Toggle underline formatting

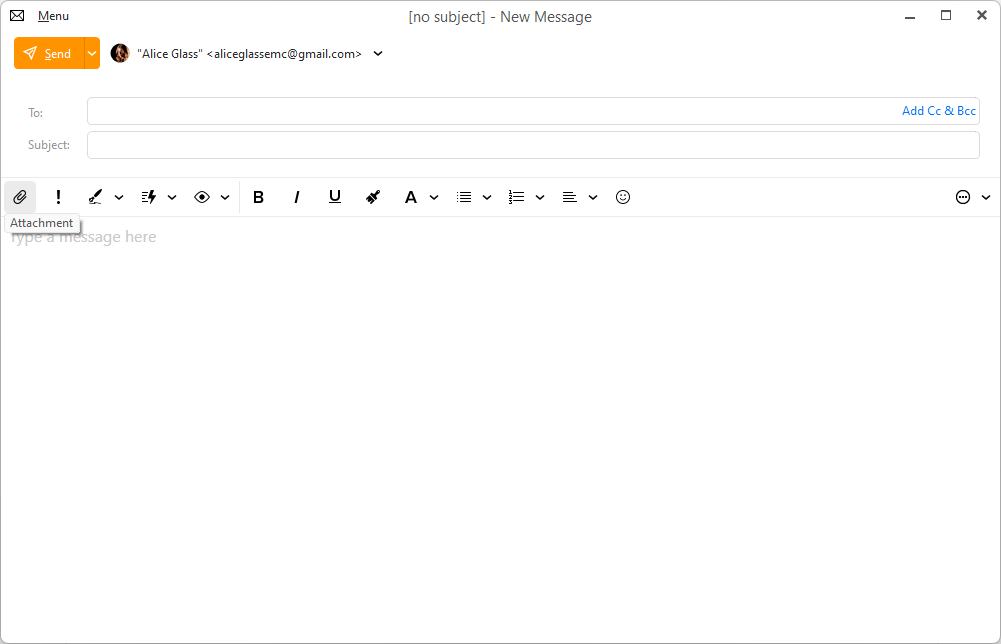[335, 197]
